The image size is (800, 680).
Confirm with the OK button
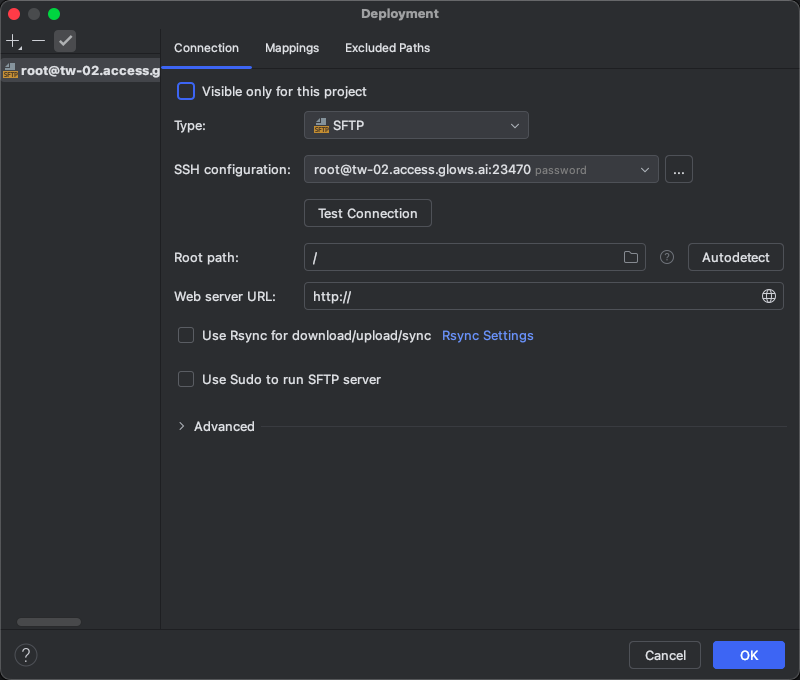coord(748,655)
